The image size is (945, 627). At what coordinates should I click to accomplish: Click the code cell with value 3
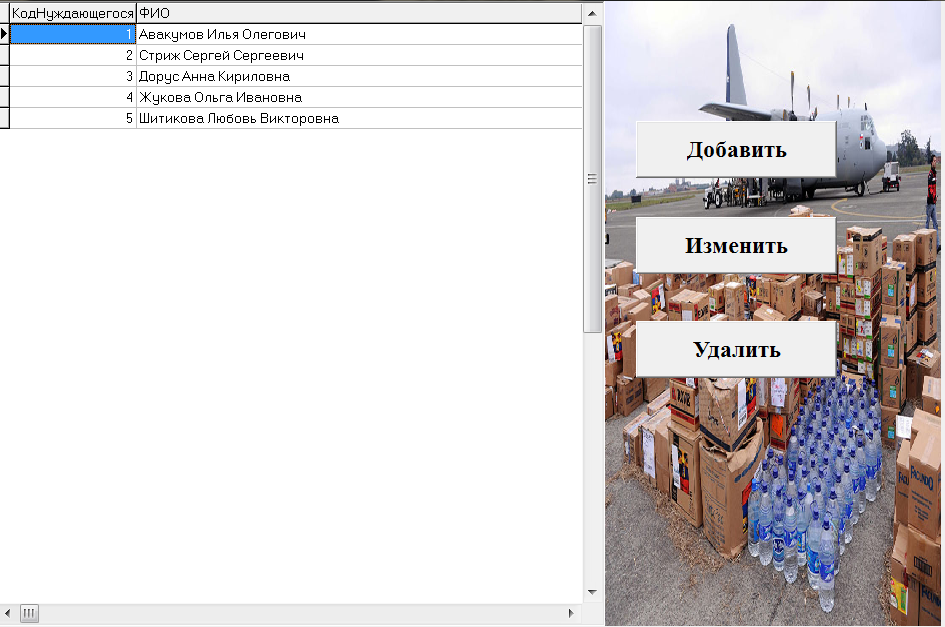pos(72,77)
